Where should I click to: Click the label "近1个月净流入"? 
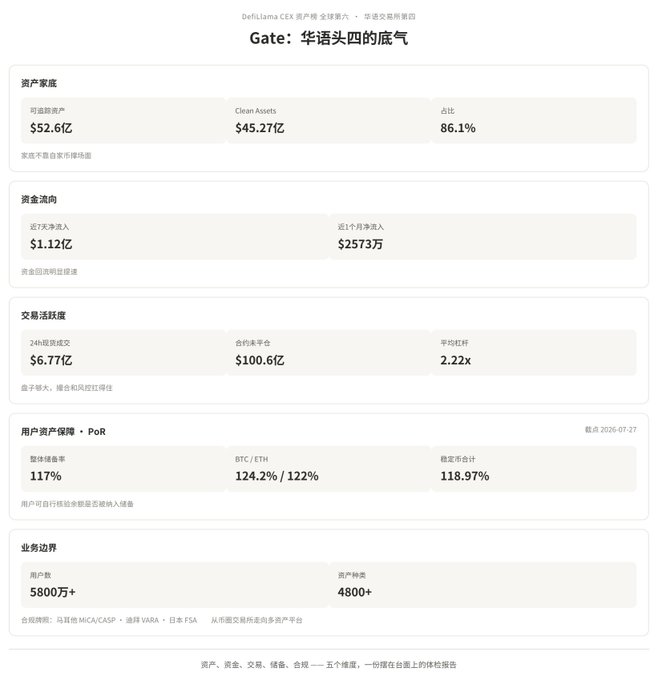(x=361, y=227)
